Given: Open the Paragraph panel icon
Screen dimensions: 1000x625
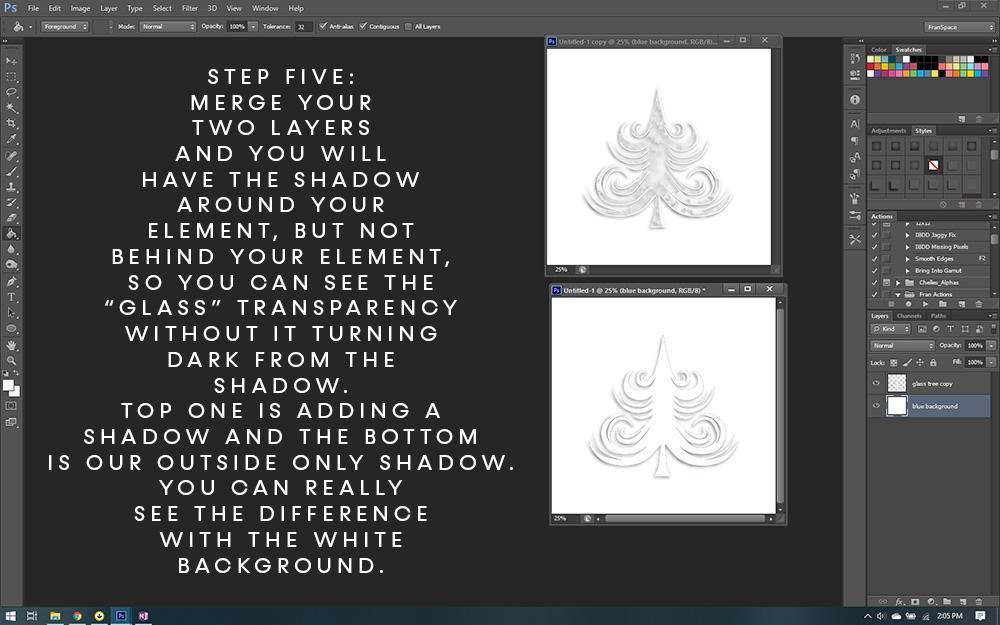Looking at the screenshot, I should (x=855, y=140).
